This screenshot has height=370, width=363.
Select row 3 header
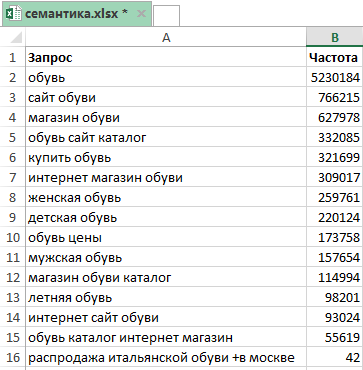click(x=12, y=97)
